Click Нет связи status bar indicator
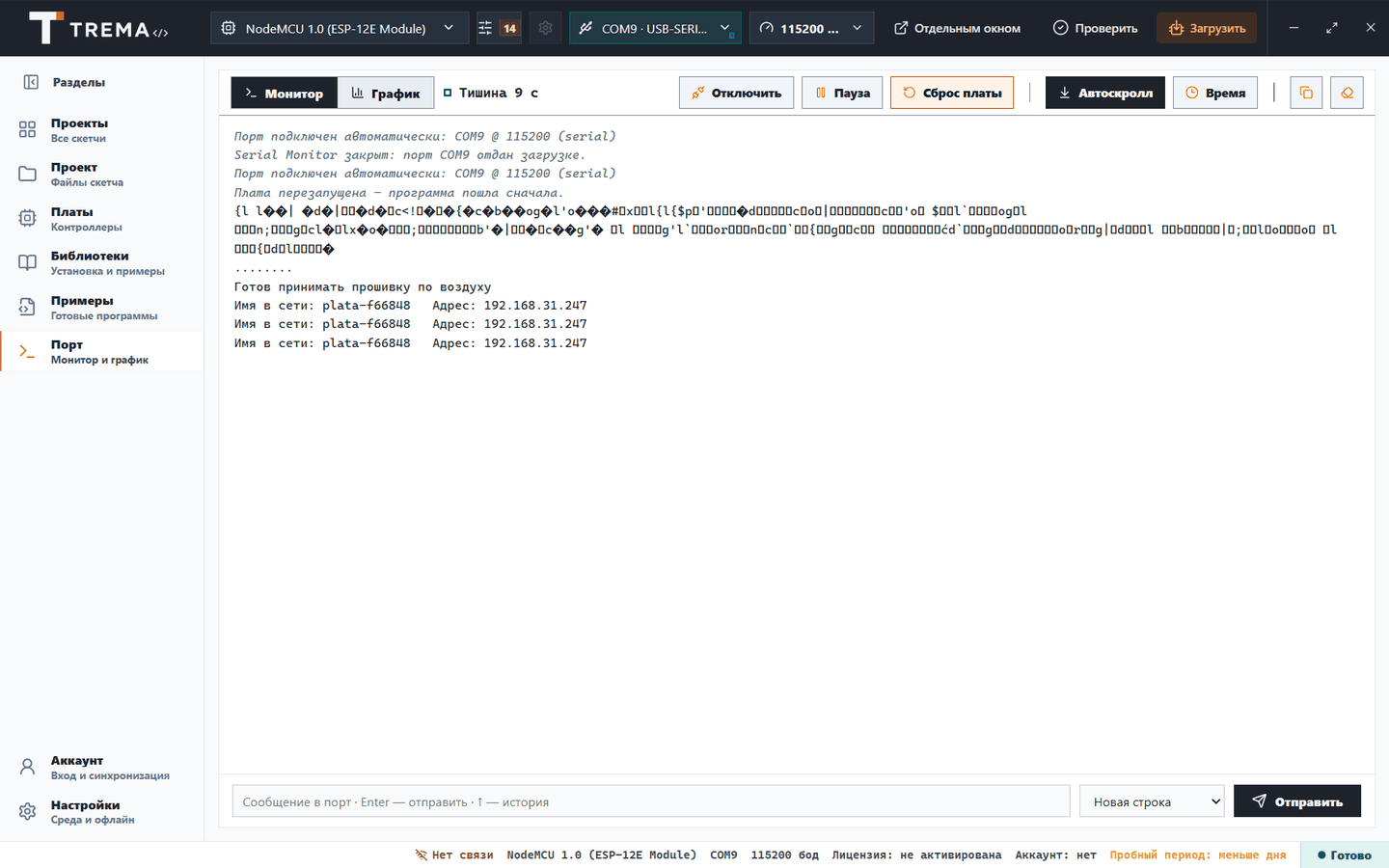 [x=454, y=854]
